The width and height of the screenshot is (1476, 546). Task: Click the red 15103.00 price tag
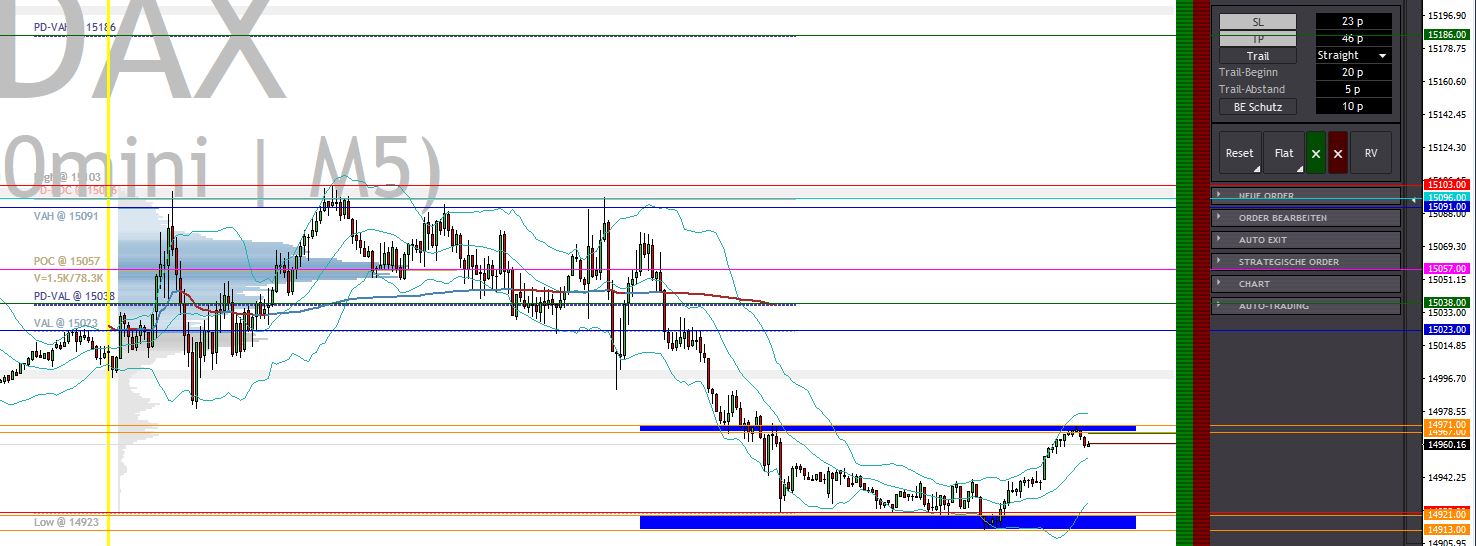[x=1447, y=185]
